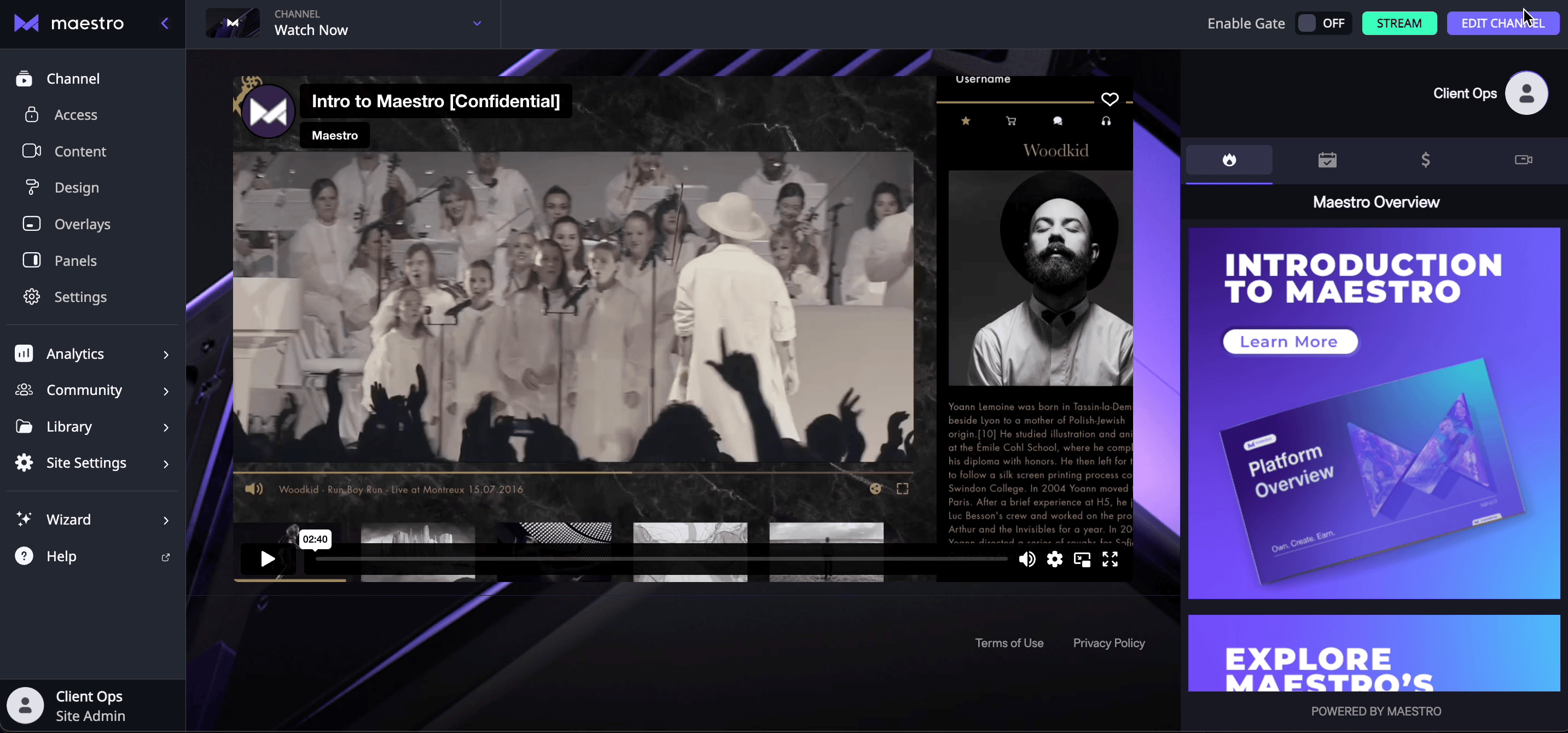Select the flame tab in the side panel

pos(1229,160)
